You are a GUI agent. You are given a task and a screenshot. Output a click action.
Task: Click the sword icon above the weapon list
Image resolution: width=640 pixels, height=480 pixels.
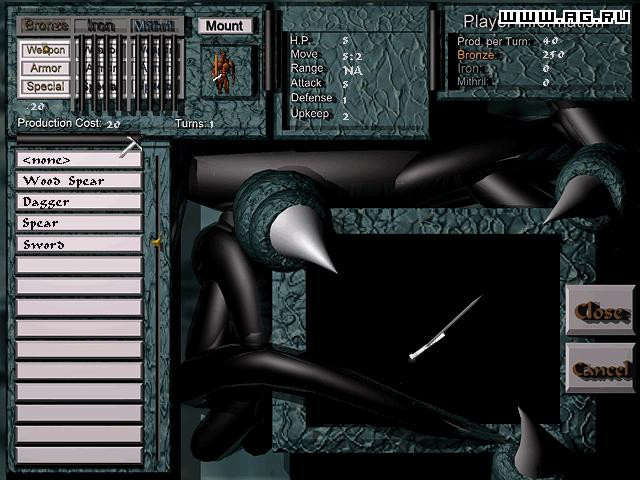(131, 147)
